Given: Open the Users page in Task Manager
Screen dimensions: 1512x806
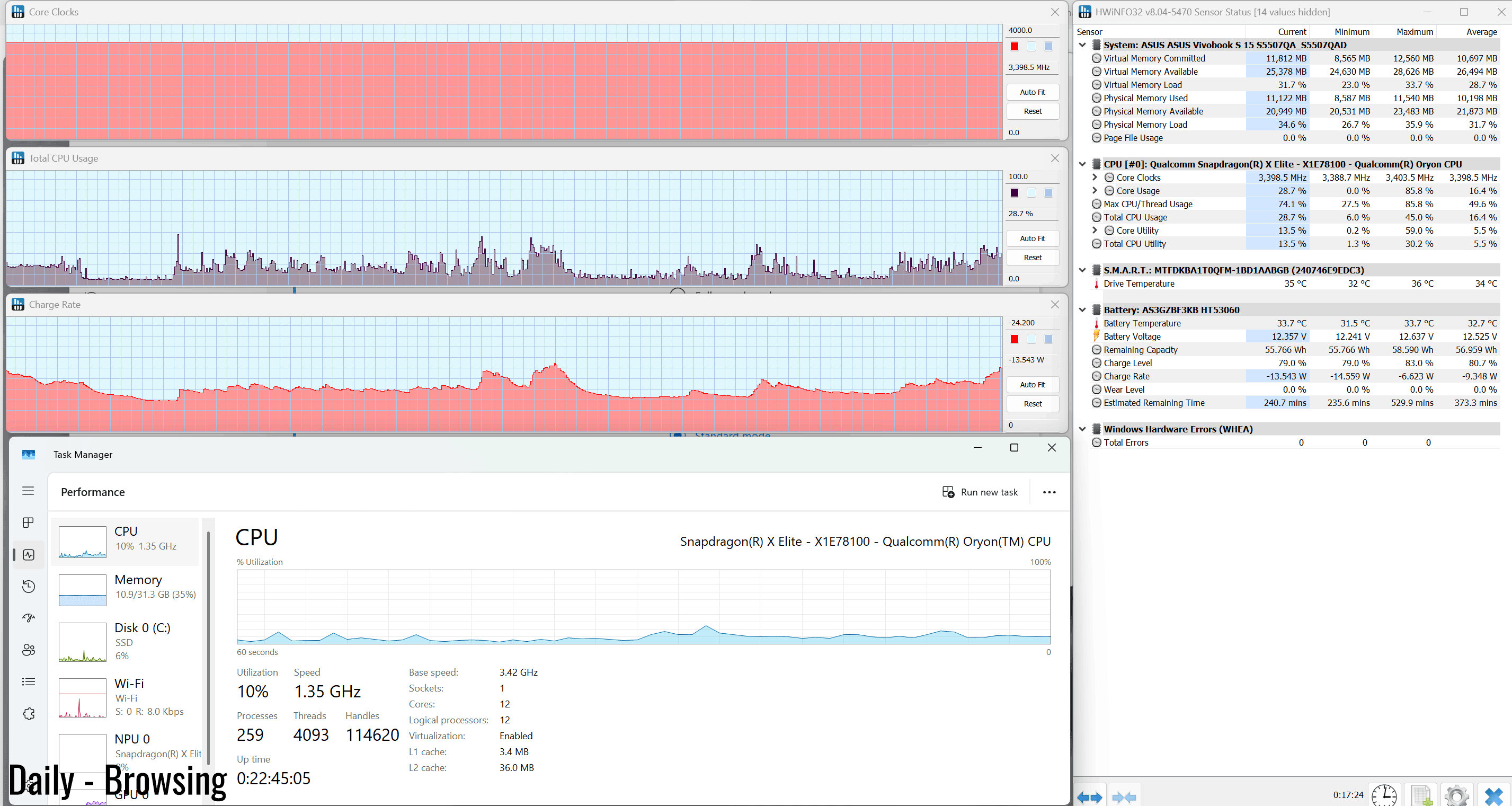Looking at the screenshot, I should tap(28, 650).
